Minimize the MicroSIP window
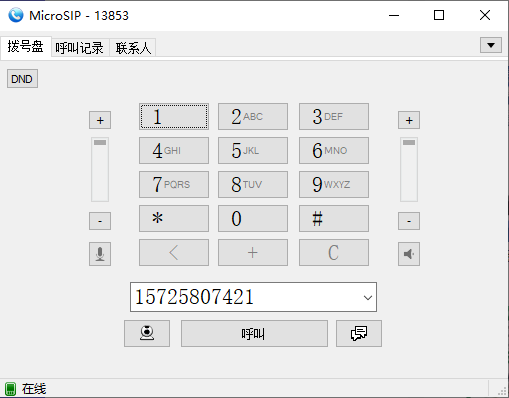Viewport: 509px width, 398px height. click(394, 15)
